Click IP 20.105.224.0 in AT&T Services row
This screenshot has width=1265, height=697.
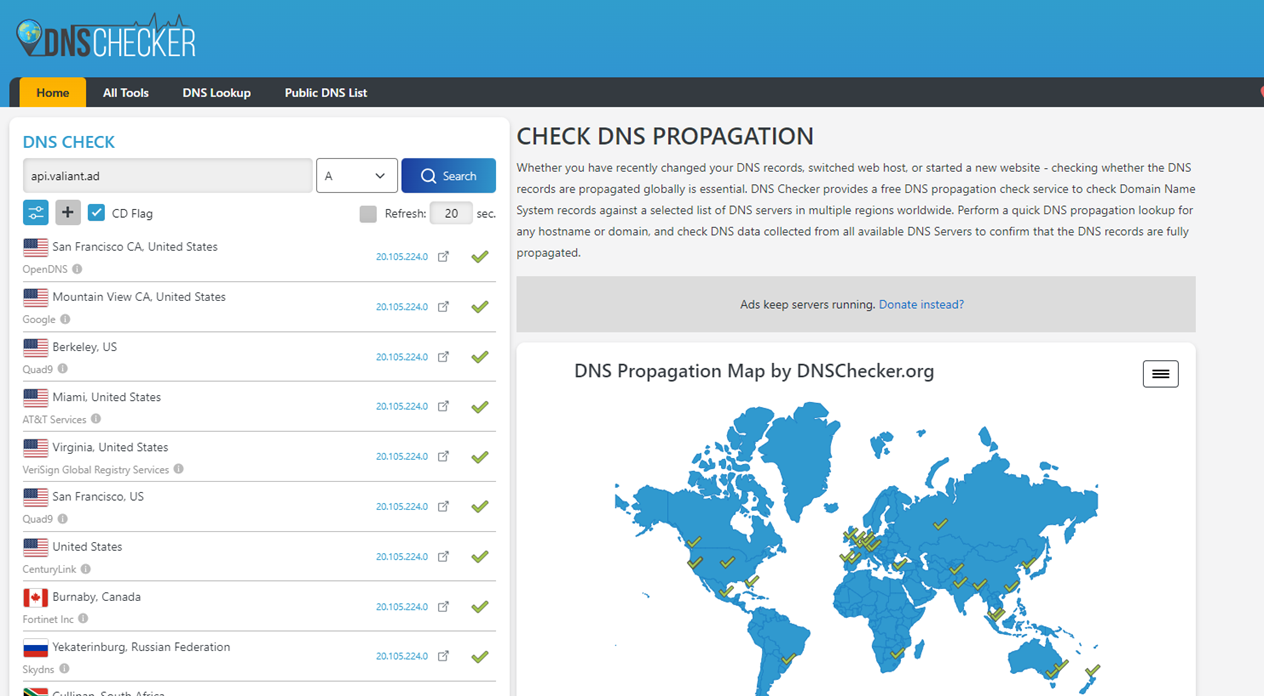click(x=402, y=407)
